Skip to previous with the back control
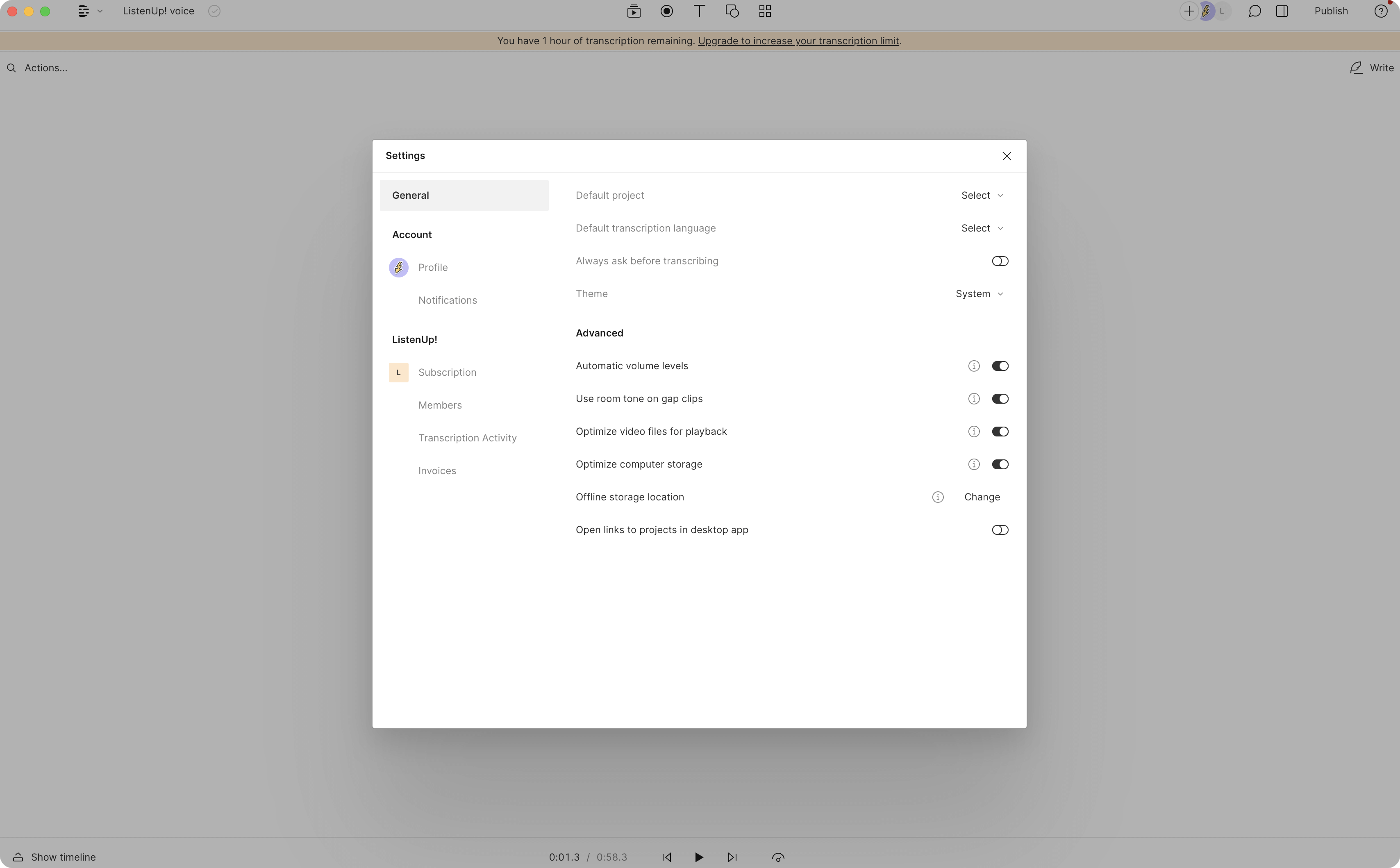This screenshot has height=868, width=1400. tap(666, 857)
